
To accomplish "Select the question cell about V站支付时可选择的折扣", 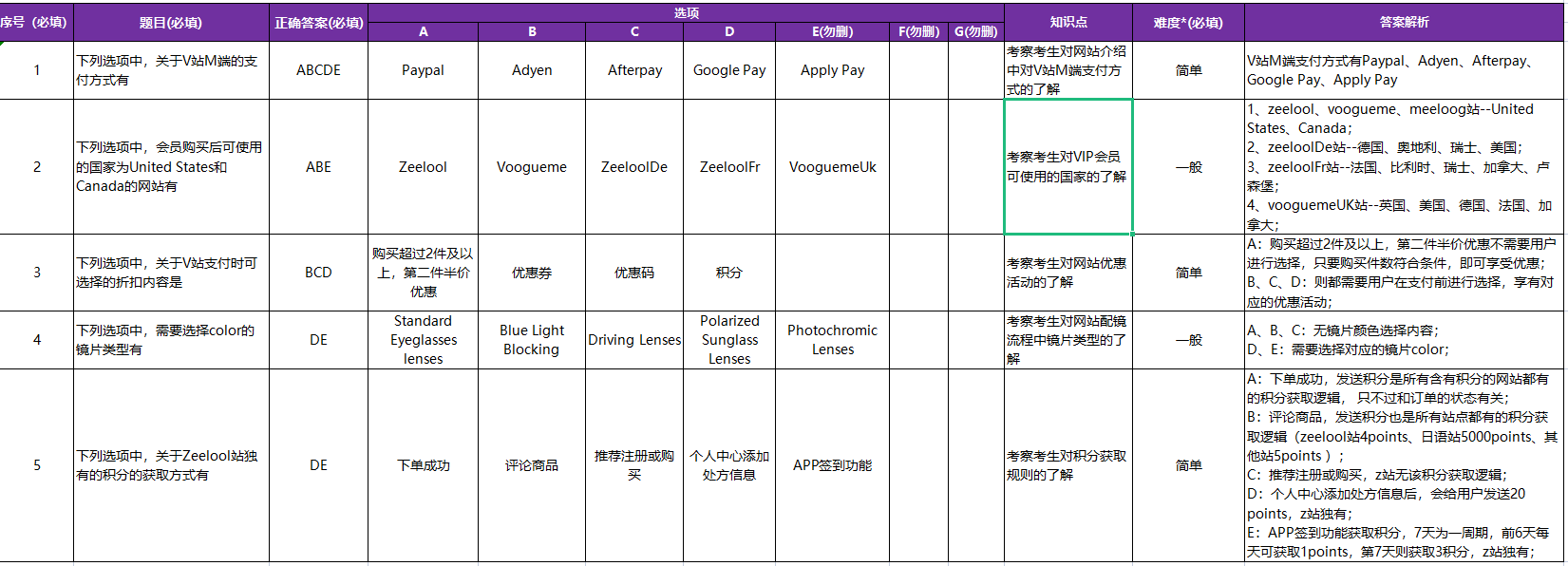I will tap(171, 273).
